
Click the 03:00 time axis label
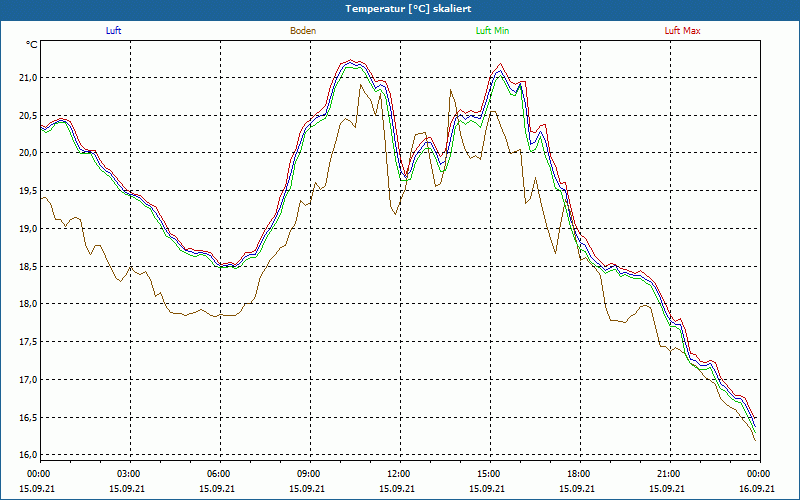(129, 474)
